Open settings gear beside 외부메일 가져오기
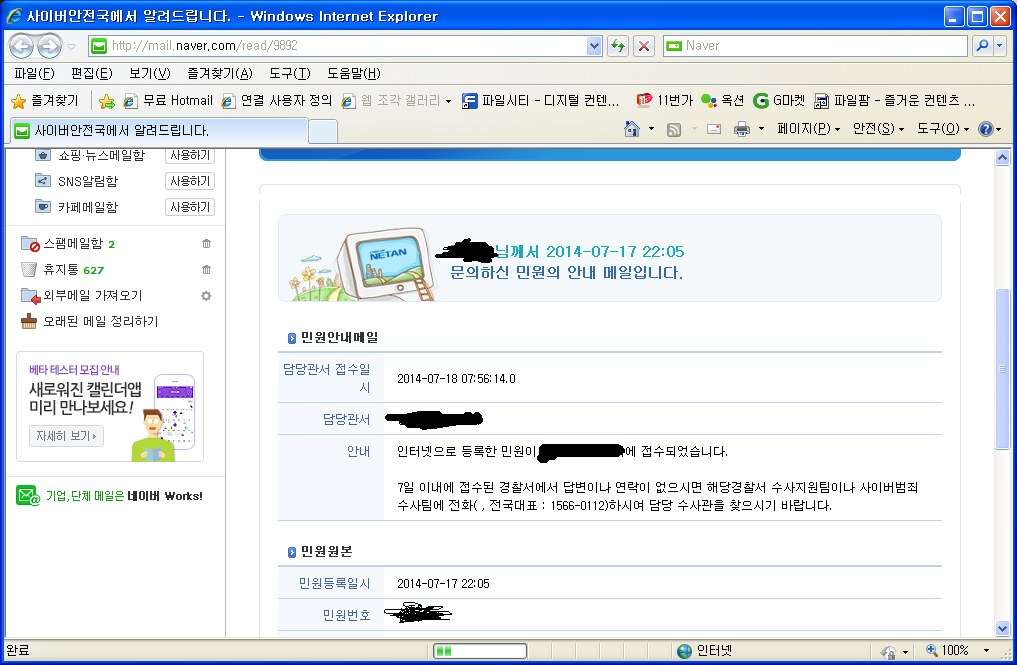This screenshot has width=1017, height=665. click(x=206, y=296)
